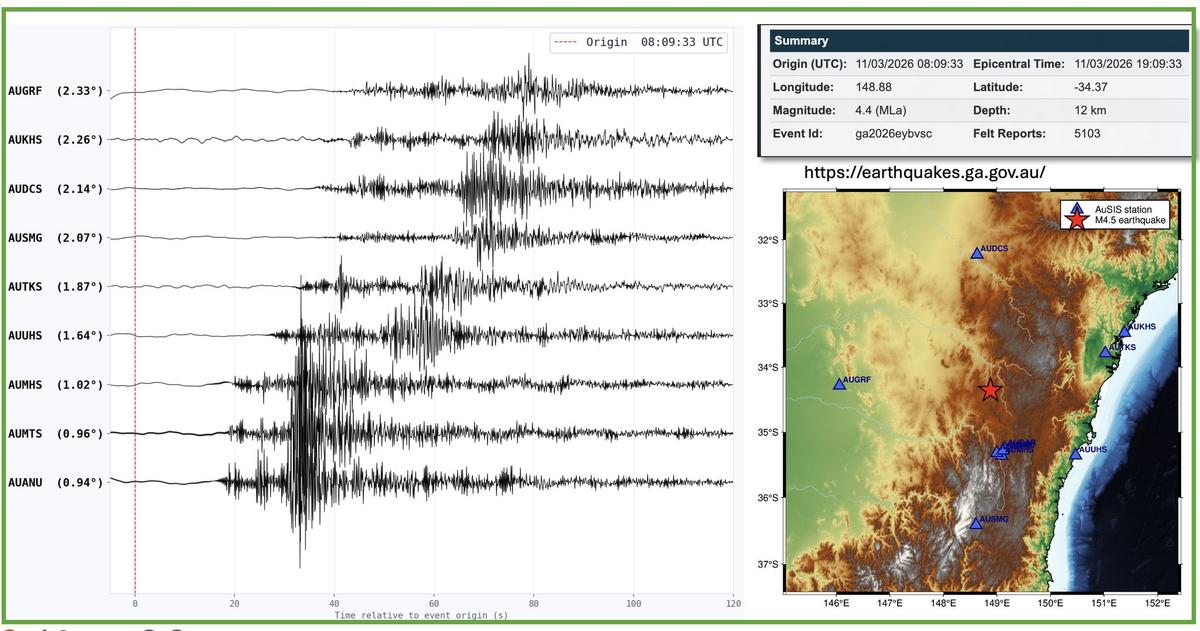Screen dimensions: 1200x631
Task: Select the AUANU (0.94°) trace label
Action: point(55,483)
